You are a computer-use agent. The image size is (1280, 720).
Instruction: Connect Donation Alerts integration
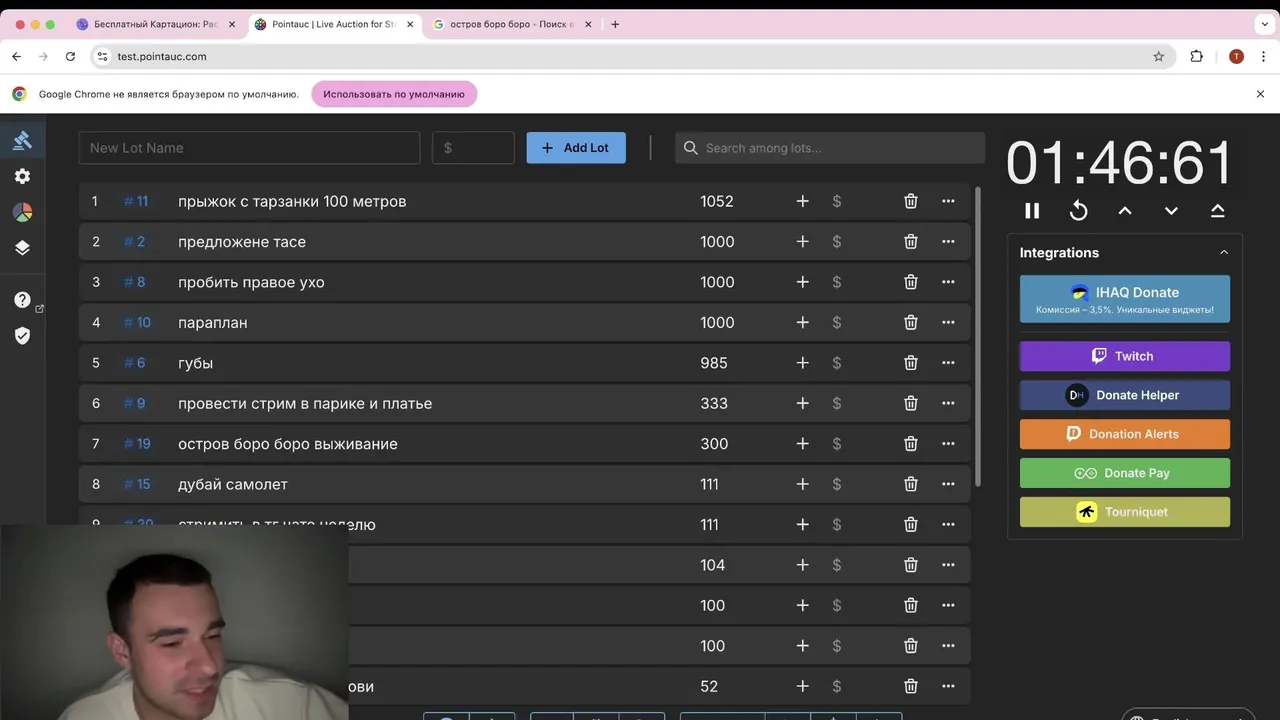1125,434
